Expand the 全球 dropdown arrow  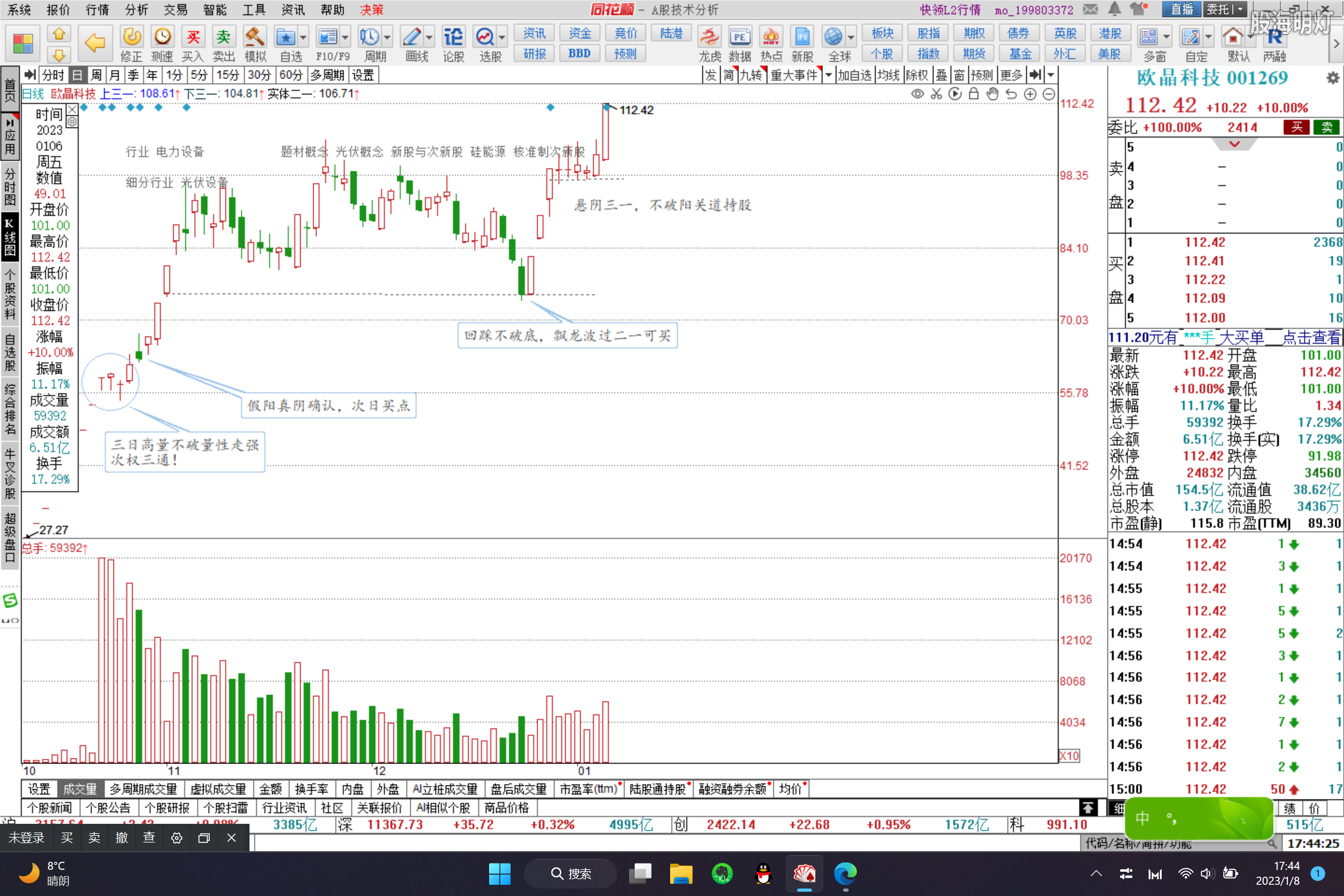click(x=851, y=37)
